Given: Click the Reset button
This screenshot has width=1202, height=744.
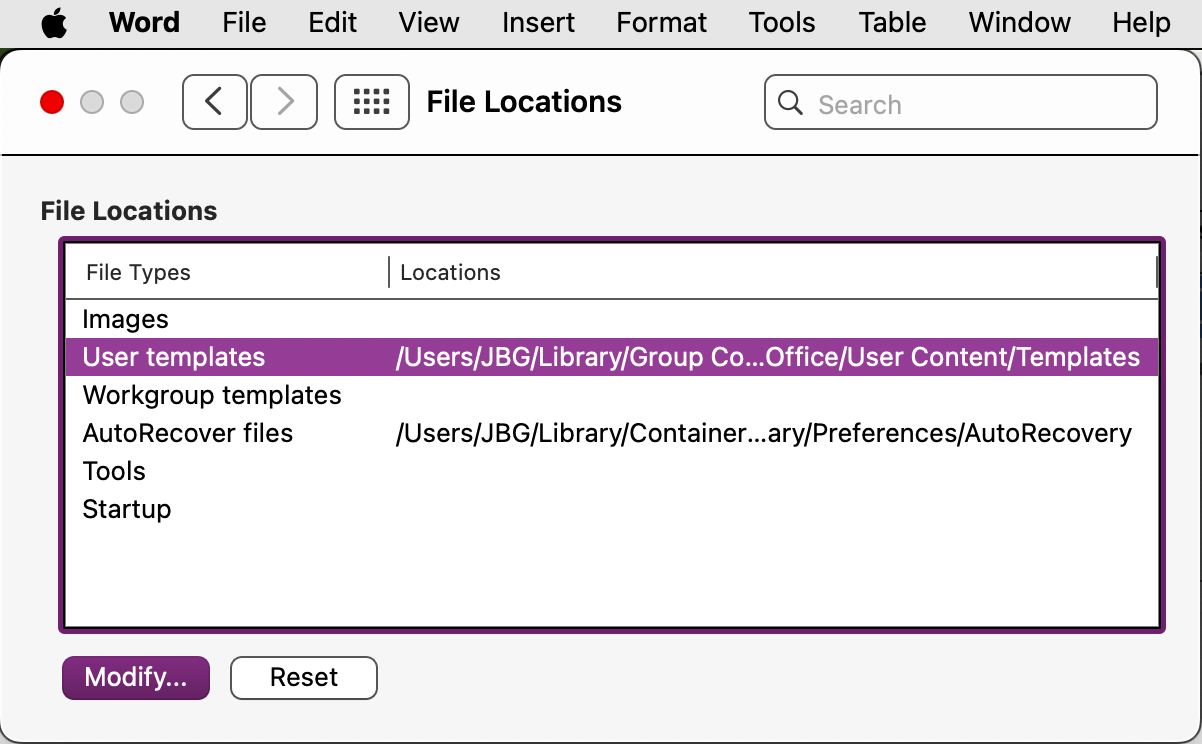Looking at the screenshot, I should (304, 677).
